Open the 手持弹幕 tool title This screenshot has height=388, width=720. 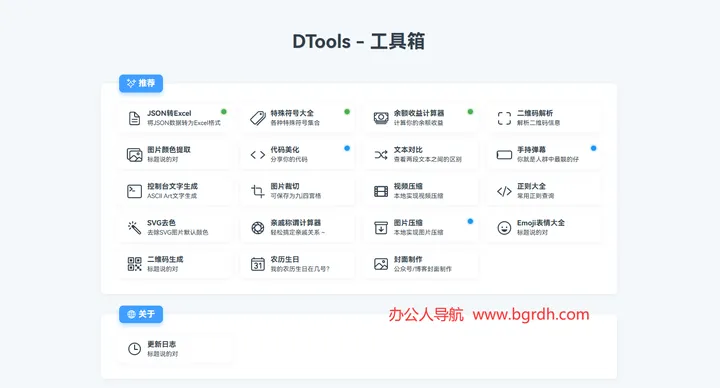(x=531, y=150)
